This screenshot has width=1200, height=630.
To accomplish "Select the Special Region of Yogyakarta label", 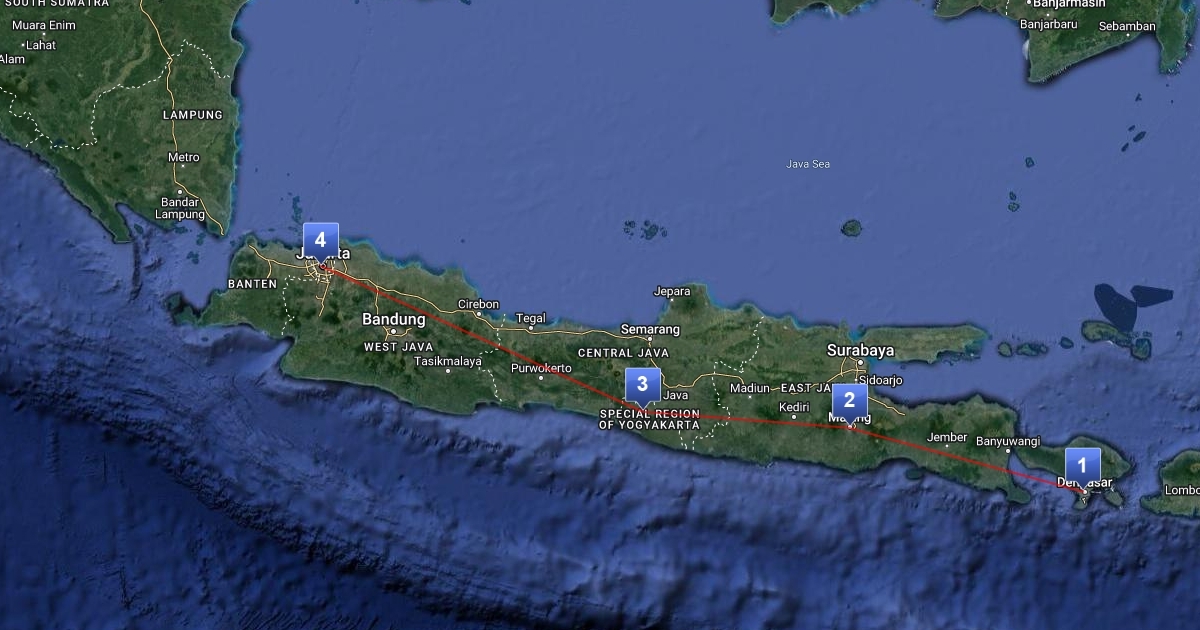I will tap(649, 419).
